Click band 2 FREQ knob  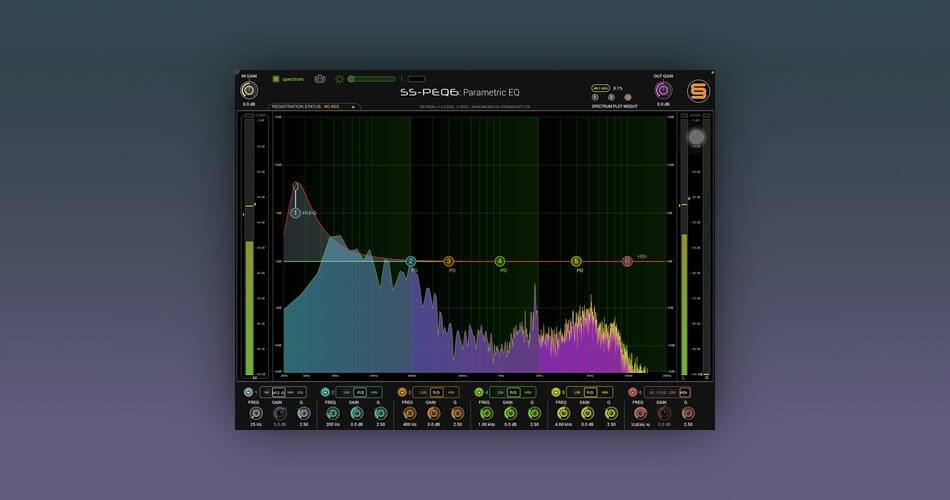coord(333,413)
